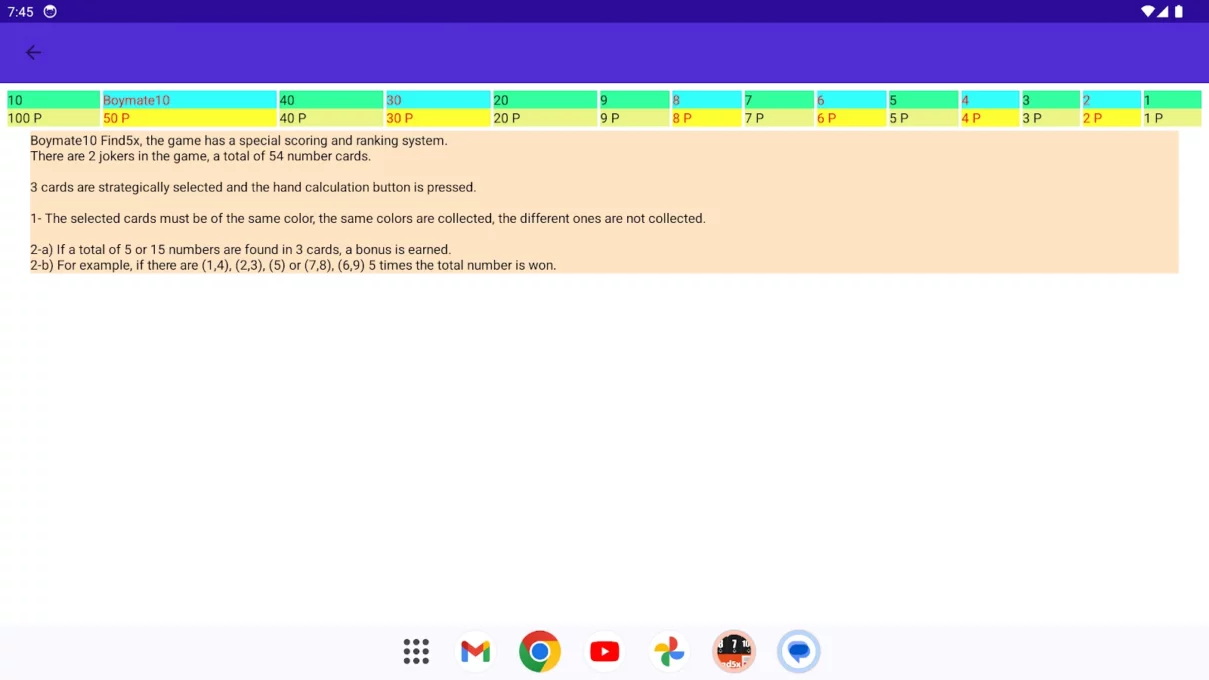
Task: Select the 'Boymate10' header cell
Action: click(x=189, y=100)
